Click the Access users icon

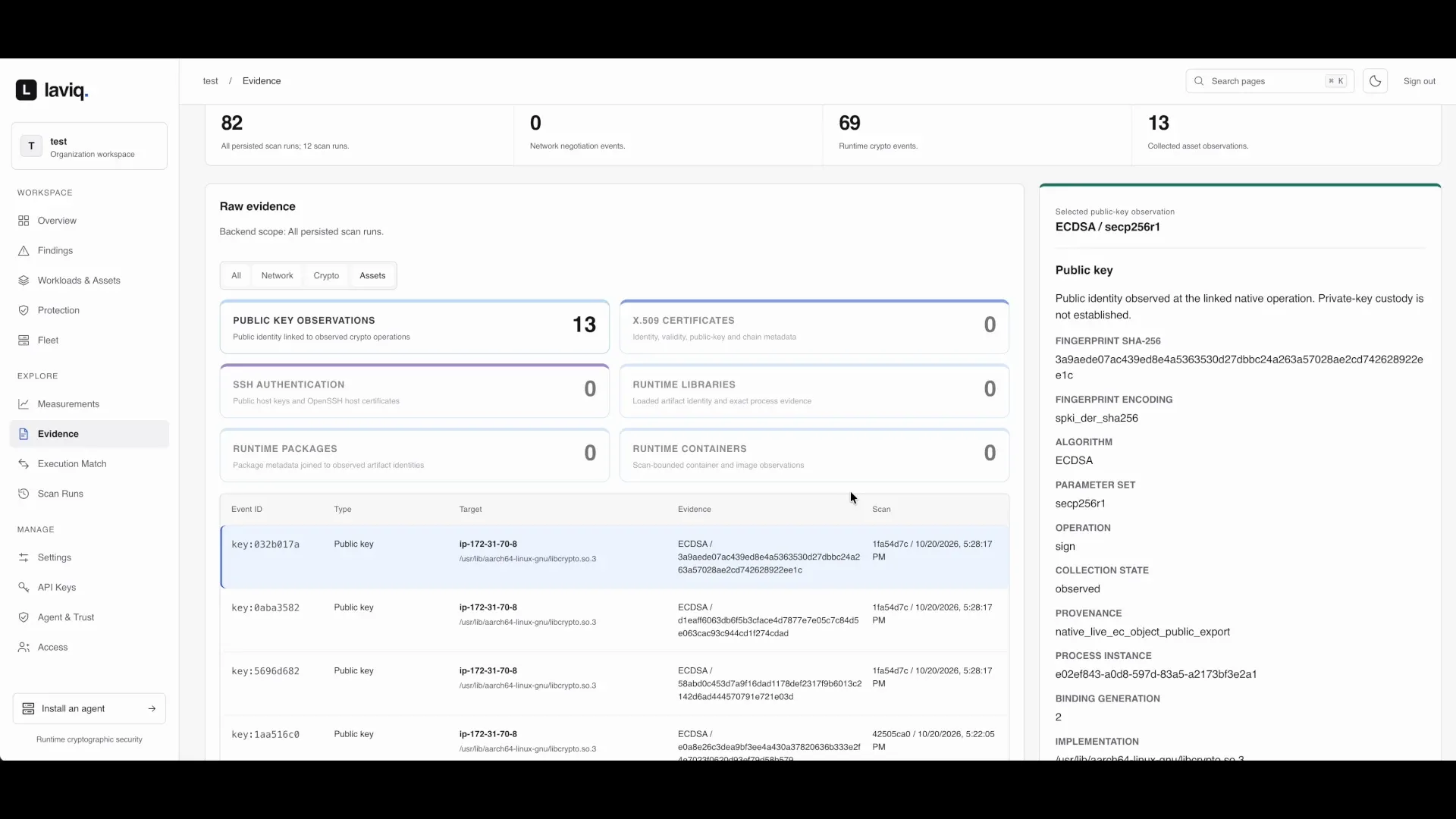click(24, 648)
